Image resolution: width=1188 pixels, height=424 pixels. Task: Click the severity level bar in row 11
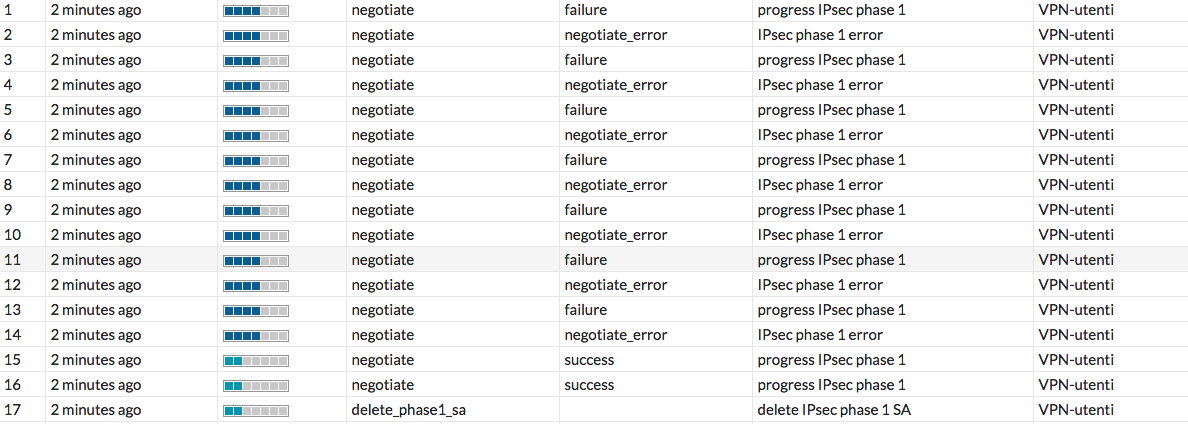point(256,260)
